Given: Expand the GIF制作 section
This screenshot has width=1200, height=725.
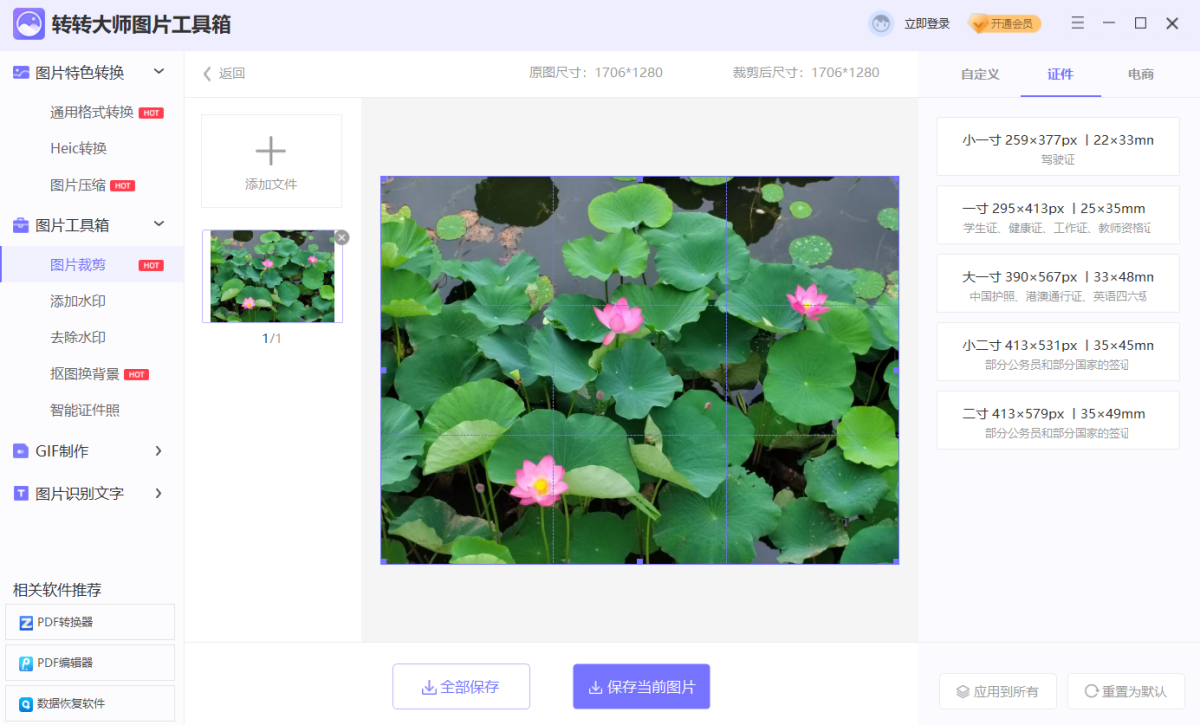Looking at the screenshot, I should point(158,451).
